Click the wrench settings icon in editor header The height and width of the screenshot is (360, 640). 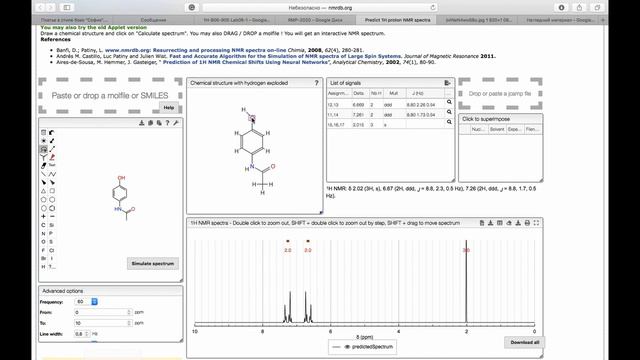pyautogui.click(x=176, y=123)
